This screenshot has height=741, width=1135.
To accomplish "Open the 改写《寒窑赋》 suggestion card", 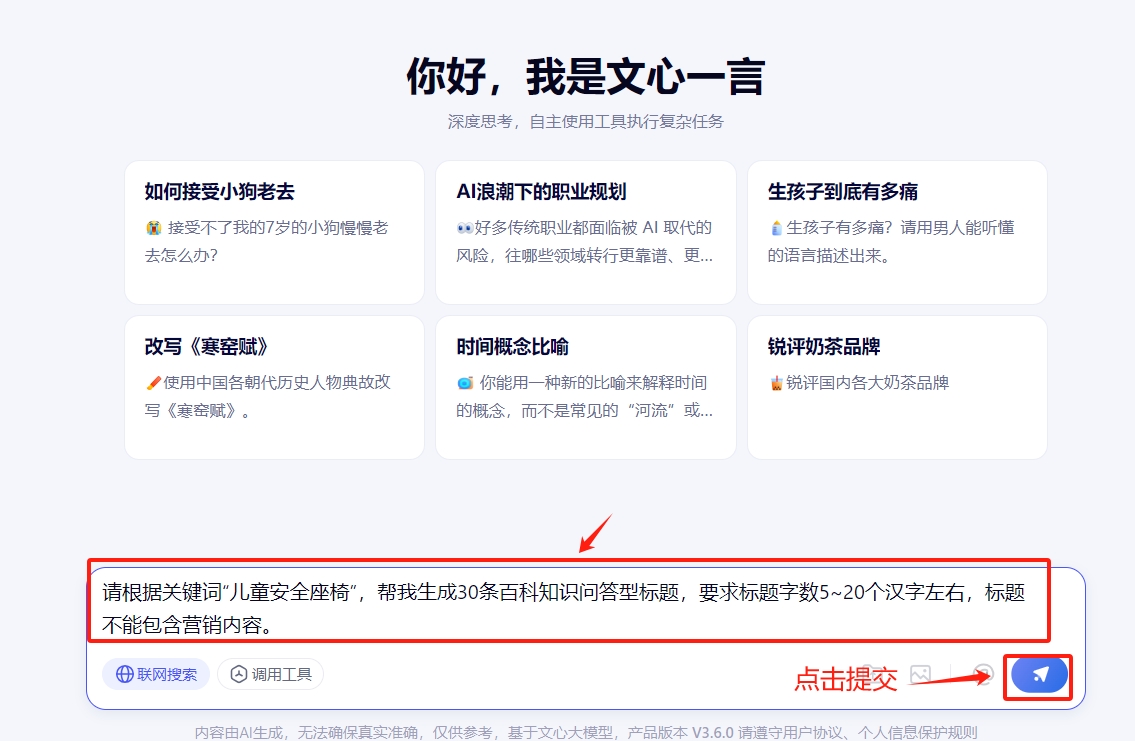I will tap(274, 387).
